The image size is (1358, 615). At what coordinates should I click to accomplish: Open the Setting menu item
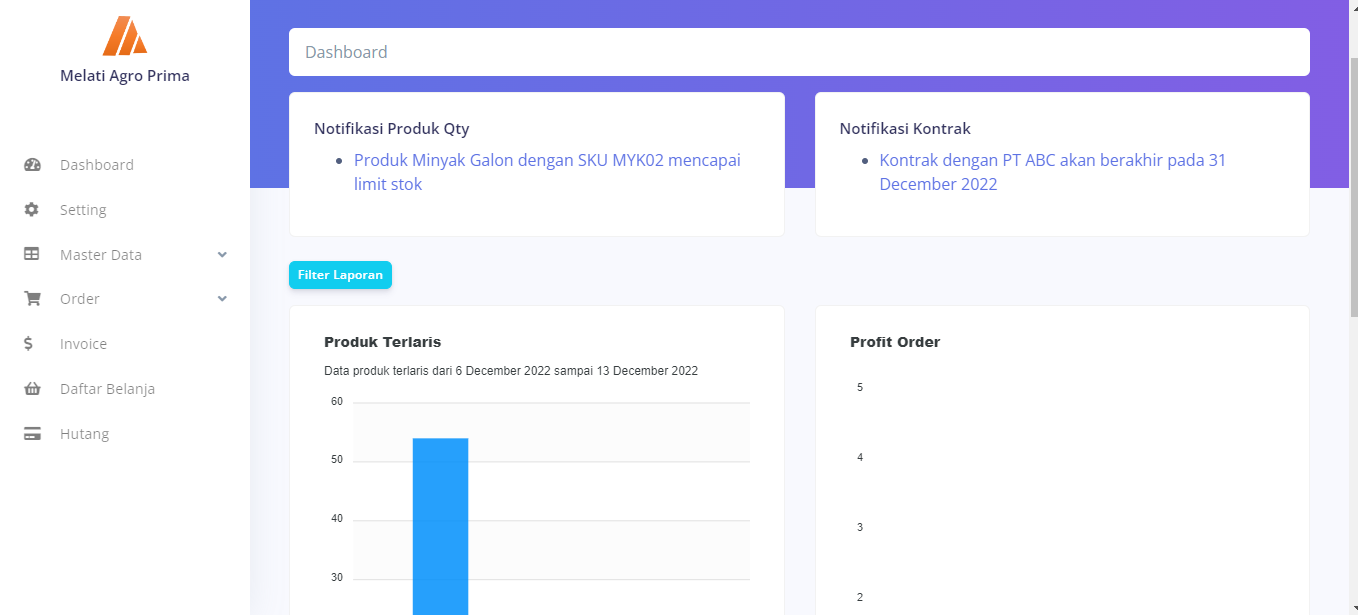pyautogui.click(x=83, y=210)
